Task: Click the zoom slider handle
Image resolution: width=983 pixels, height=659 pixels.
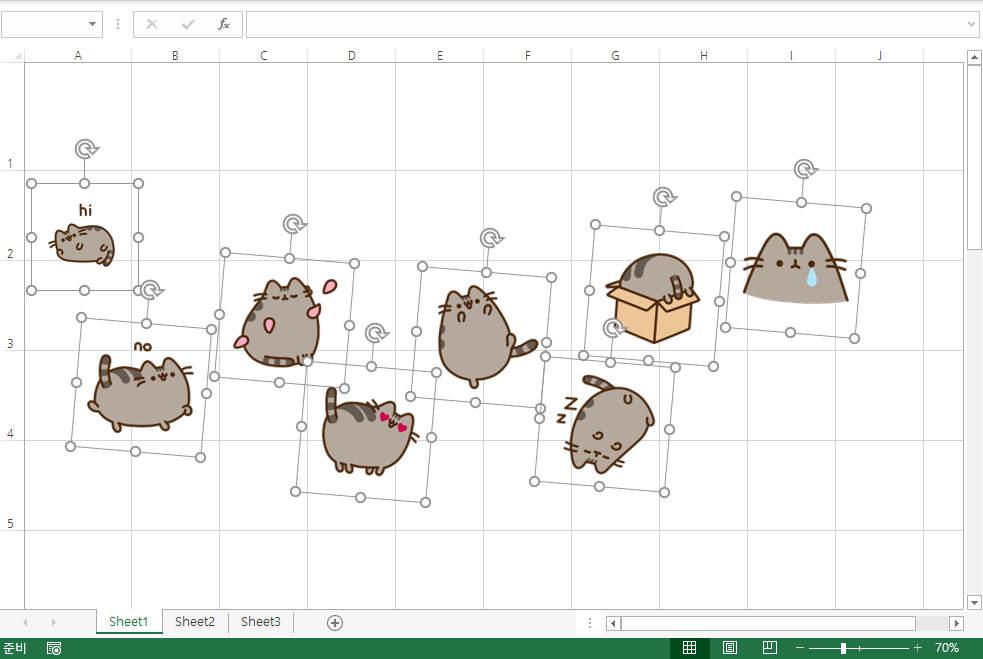Action: pos(843,648)
